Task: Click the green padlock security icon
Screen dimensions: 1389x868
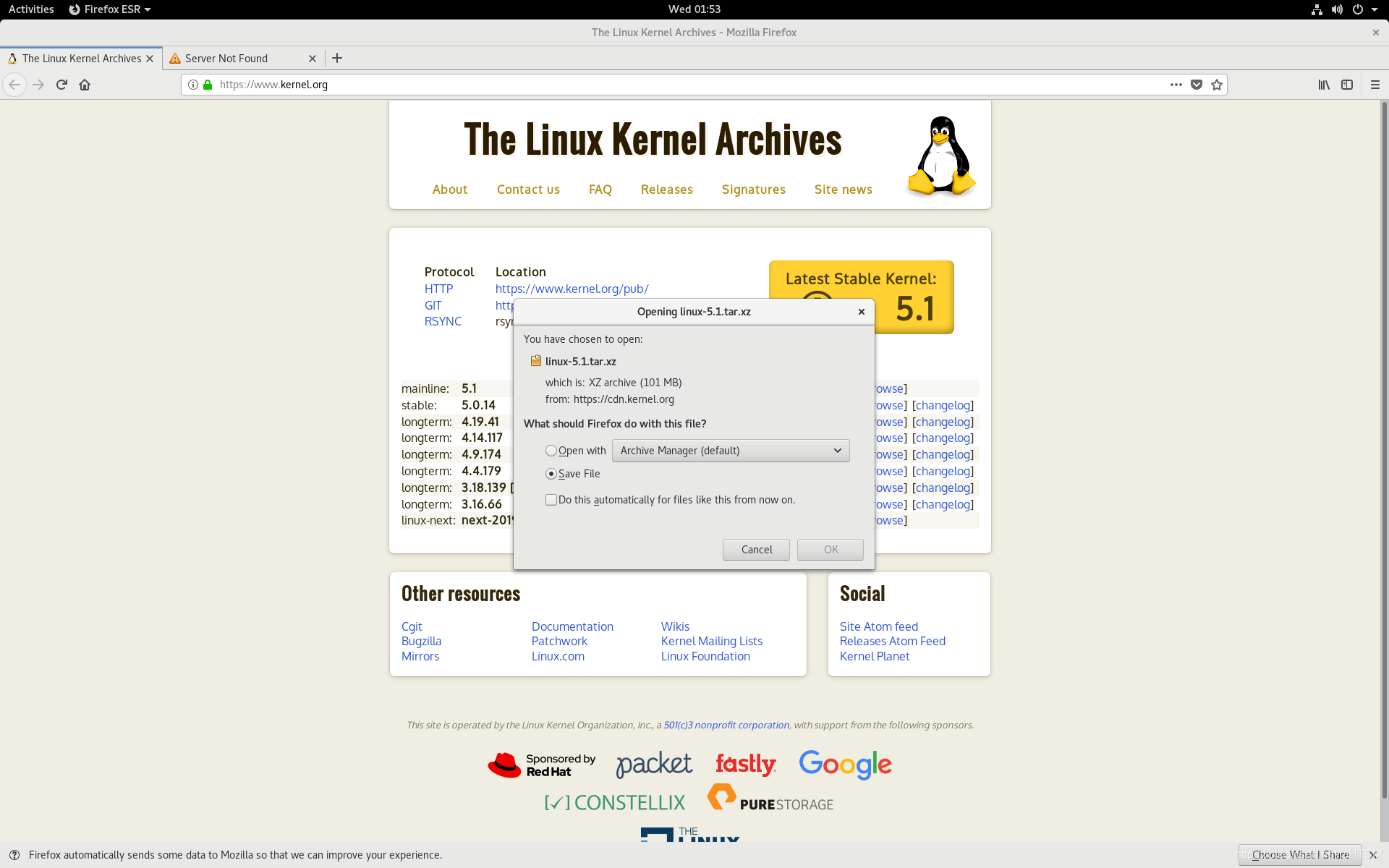Action: click(208, 85)
